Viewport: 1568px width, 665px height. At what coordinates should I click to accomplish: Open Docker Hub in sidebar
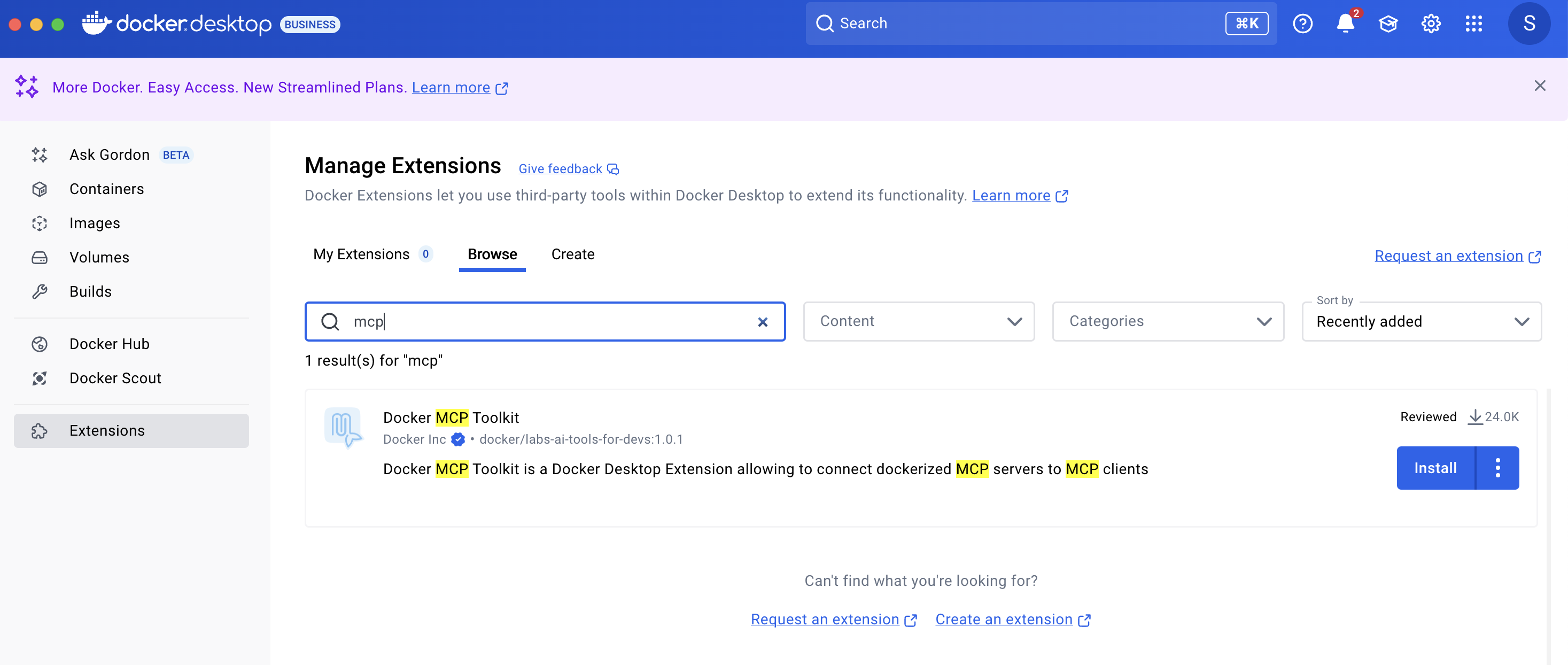coord(131,344)
